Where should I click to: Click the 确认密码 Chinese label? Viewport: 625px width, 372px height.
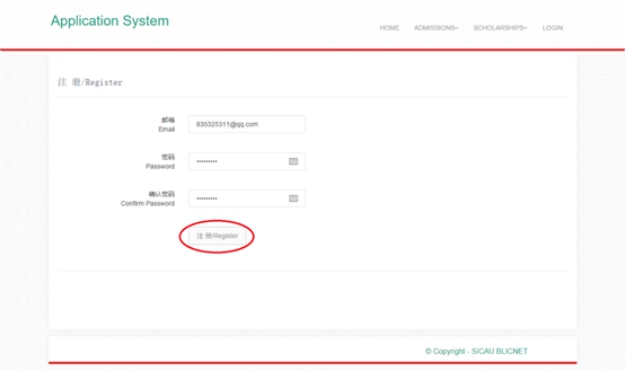coord(162,194)
